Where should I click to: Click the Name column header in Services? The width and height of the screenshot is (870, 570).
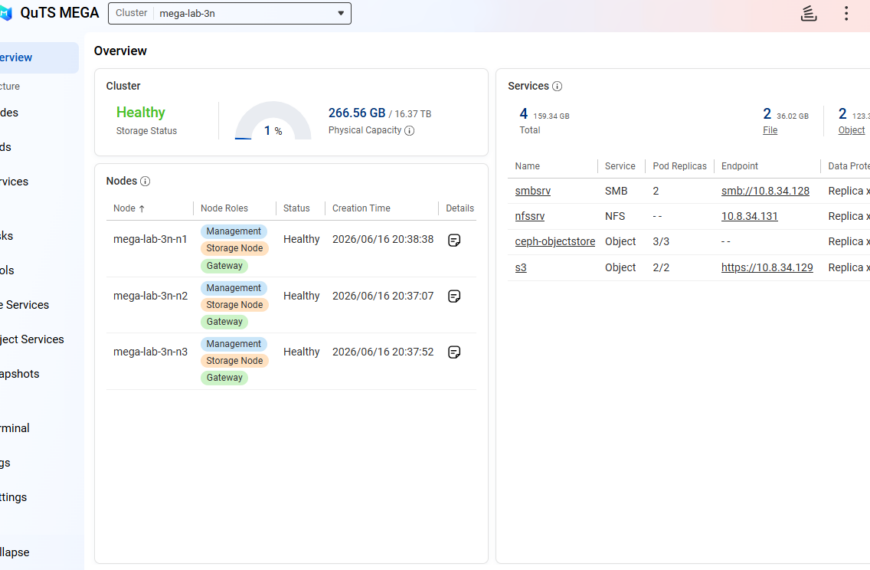(527, 166)
